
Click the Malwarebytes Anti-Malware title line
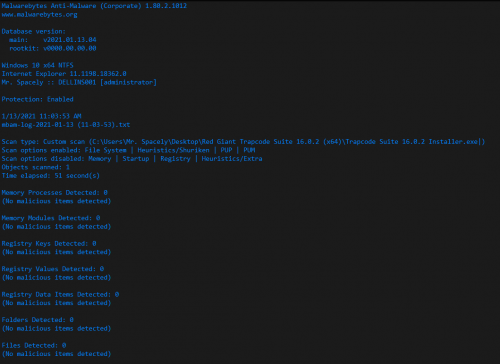(94, 6)
